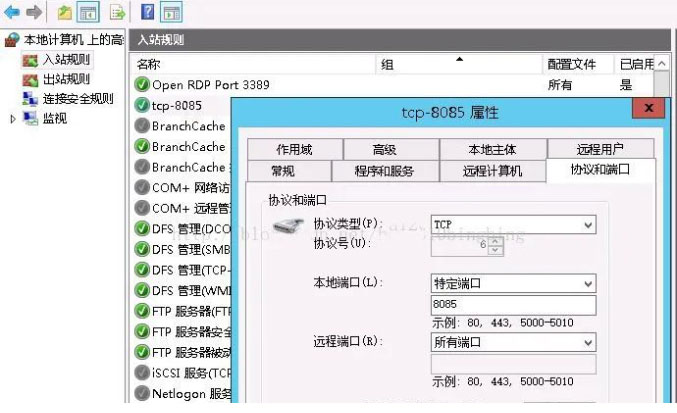677x413 pixels.
Task: Click the Forward arrow in the toolbar
Action: point(34,12)
